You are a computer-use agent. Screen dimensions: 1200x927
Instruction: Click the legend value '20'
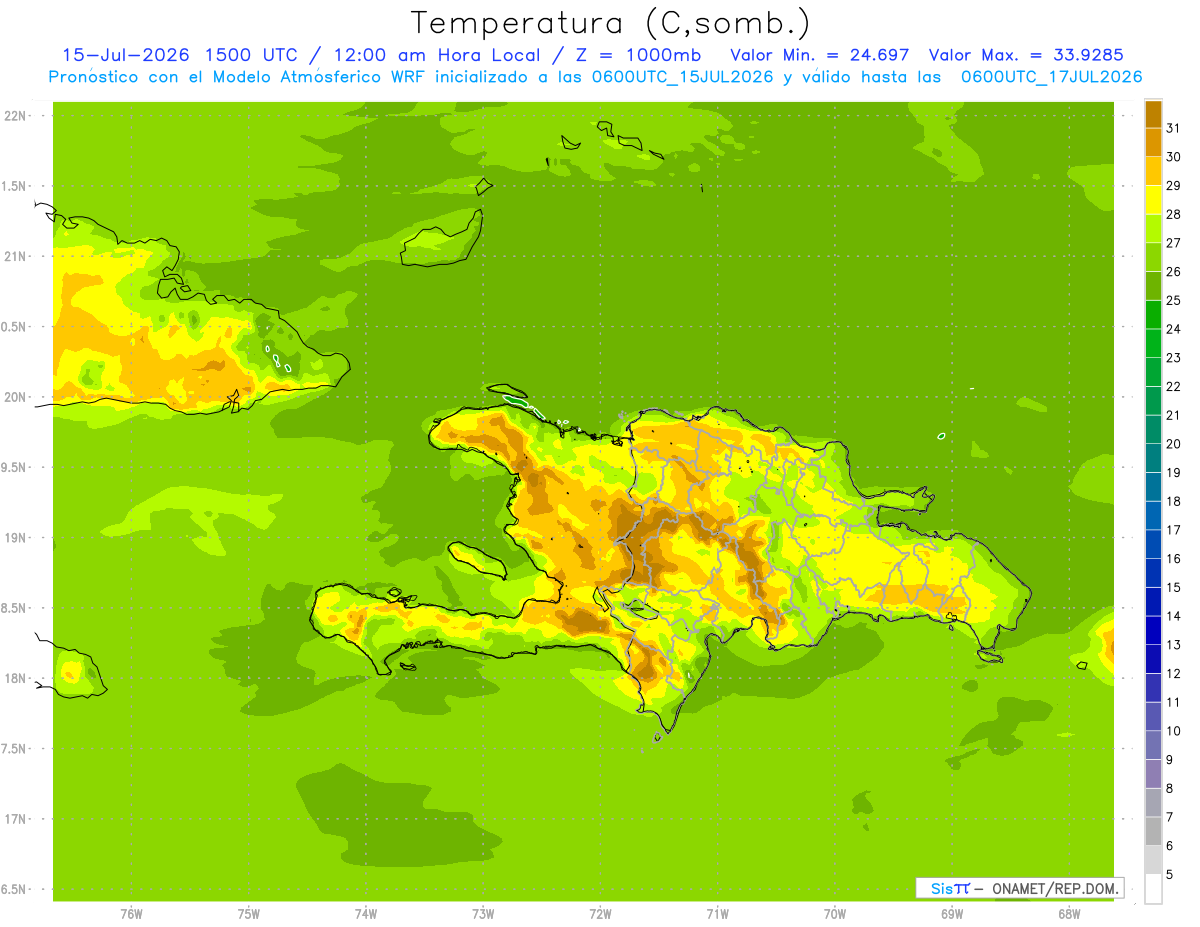[x=1174, y=444]
